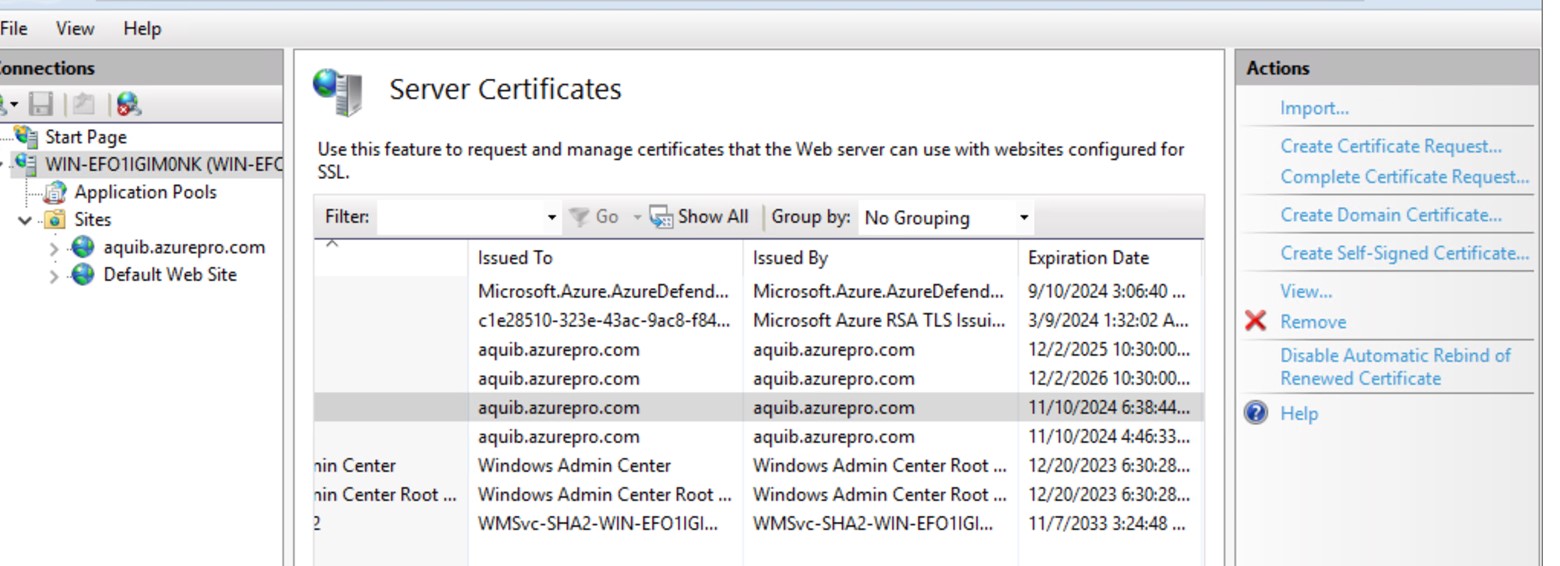Viewport: 1560px width, 566px height.
Task: Select certificate expiring 12/2/2025
Action: 759,350
